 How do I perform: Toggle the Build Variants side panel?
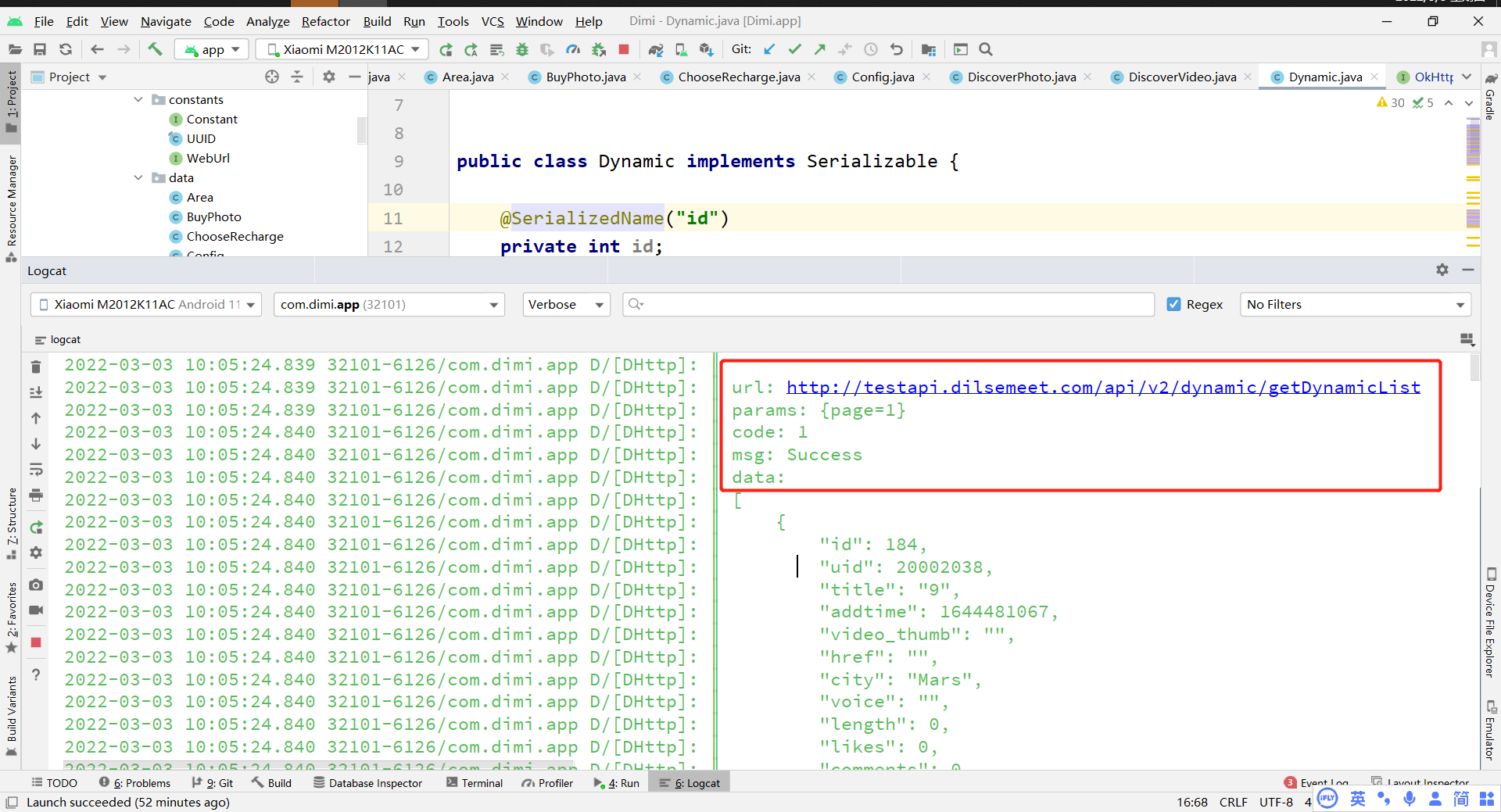click(x=11, y=715)
